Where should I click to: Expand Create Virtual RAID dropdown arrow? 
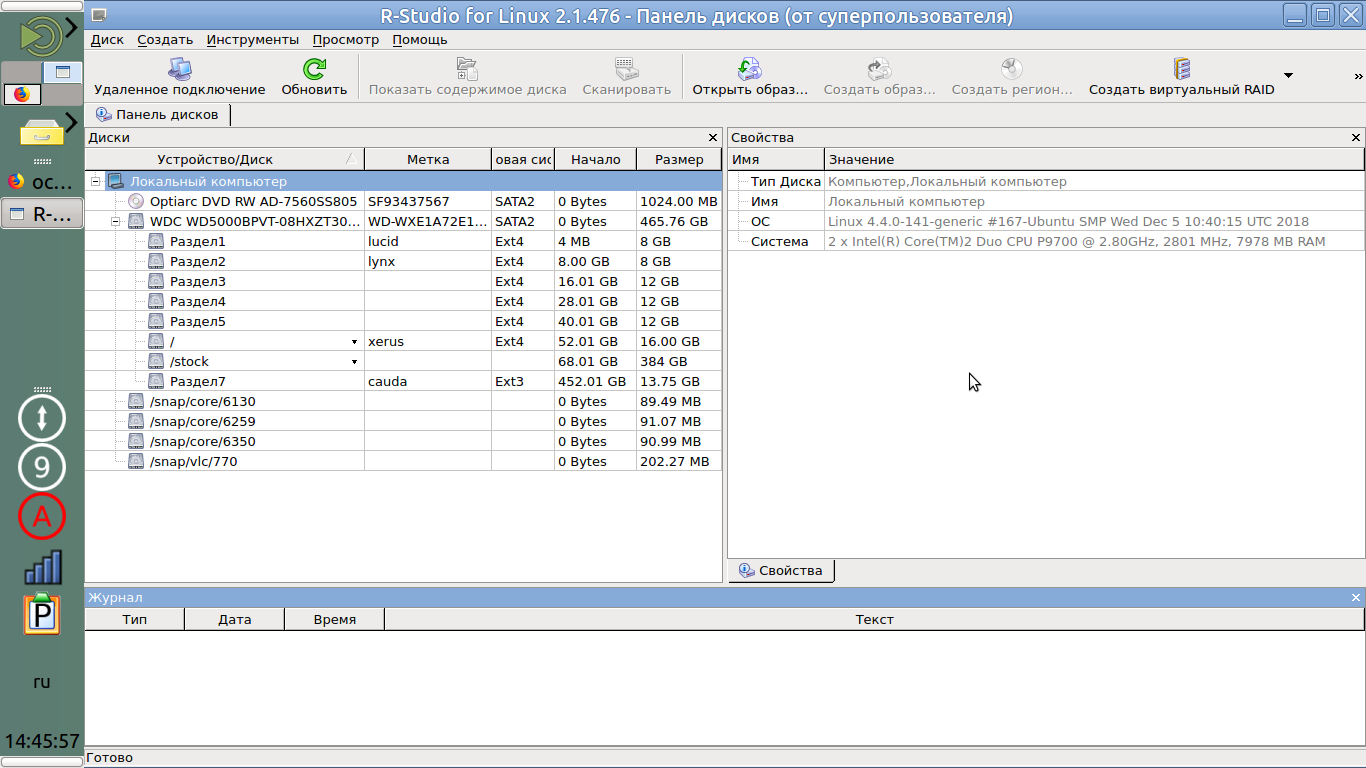pos(1288,75)
